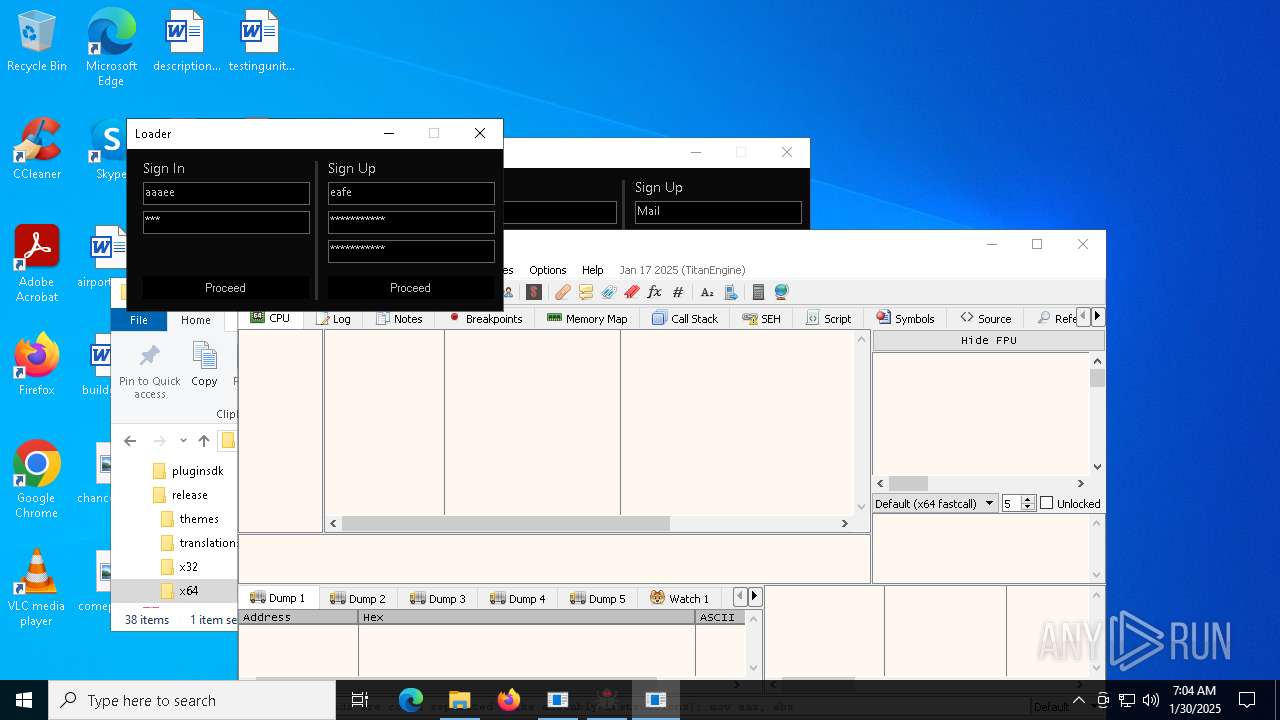
Task: Click the Address column header in dump
Action: (298, 617)
